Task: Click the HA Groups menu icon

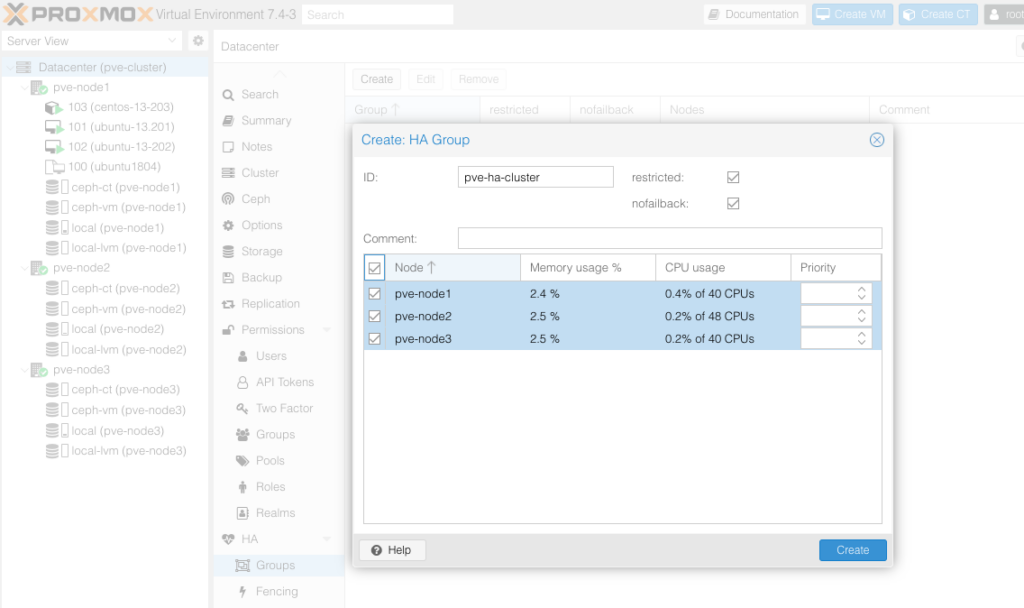Action: tap(242, 565)
